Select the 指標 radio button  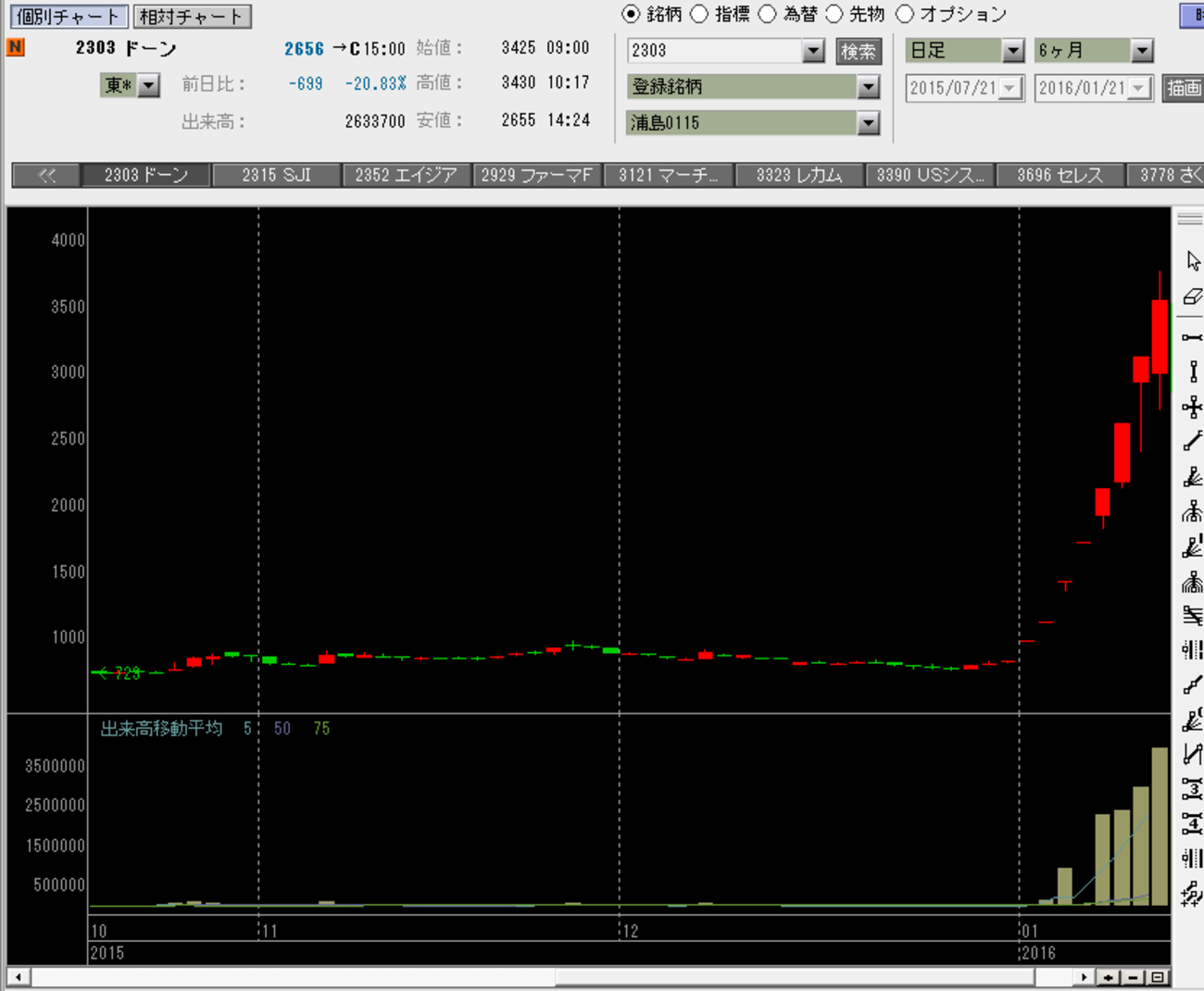699,14
